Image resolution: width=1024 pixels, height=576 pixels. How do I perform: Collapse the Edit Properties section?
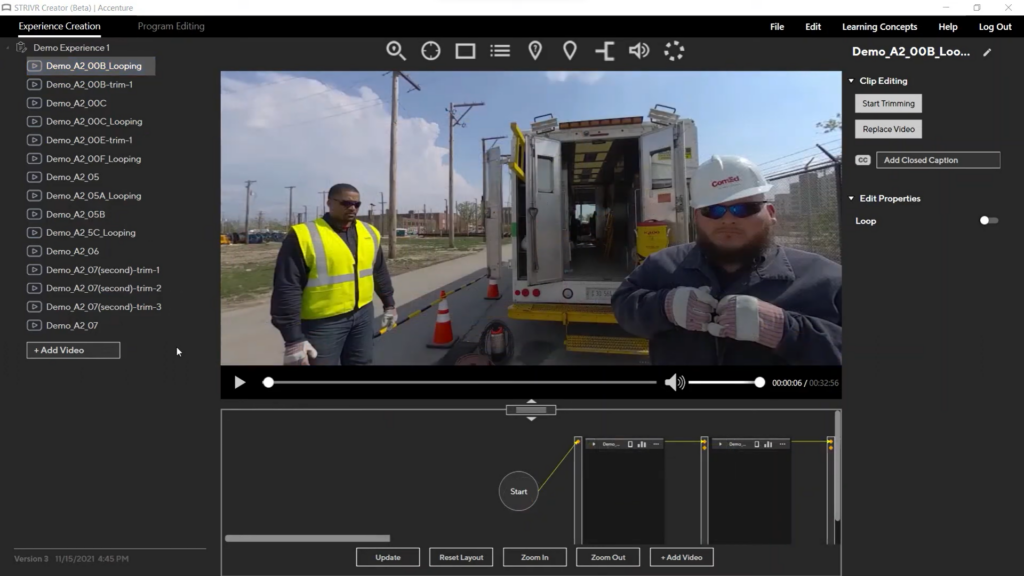[851, 199]
